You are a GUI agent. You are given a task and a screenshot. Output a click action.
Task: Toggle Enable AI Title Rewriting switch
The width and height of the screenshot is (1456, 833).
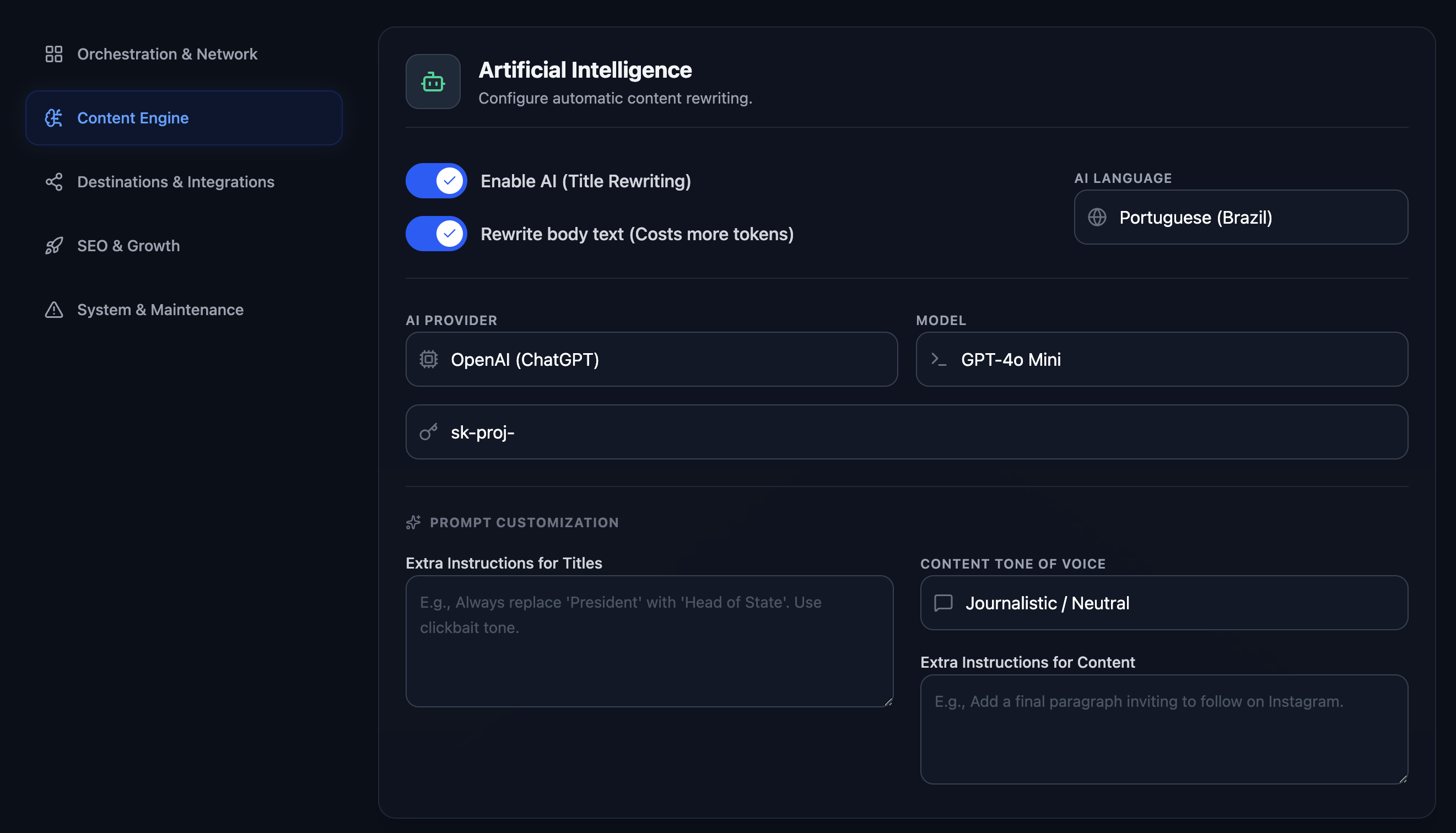pos(436,181)
